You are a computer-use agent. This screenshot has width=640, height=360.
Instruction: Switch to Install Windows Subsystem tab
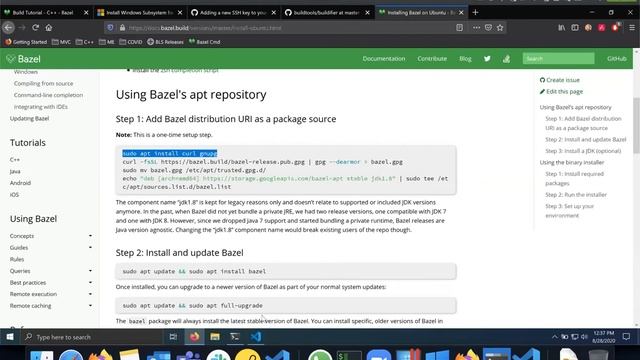point(140,13)
